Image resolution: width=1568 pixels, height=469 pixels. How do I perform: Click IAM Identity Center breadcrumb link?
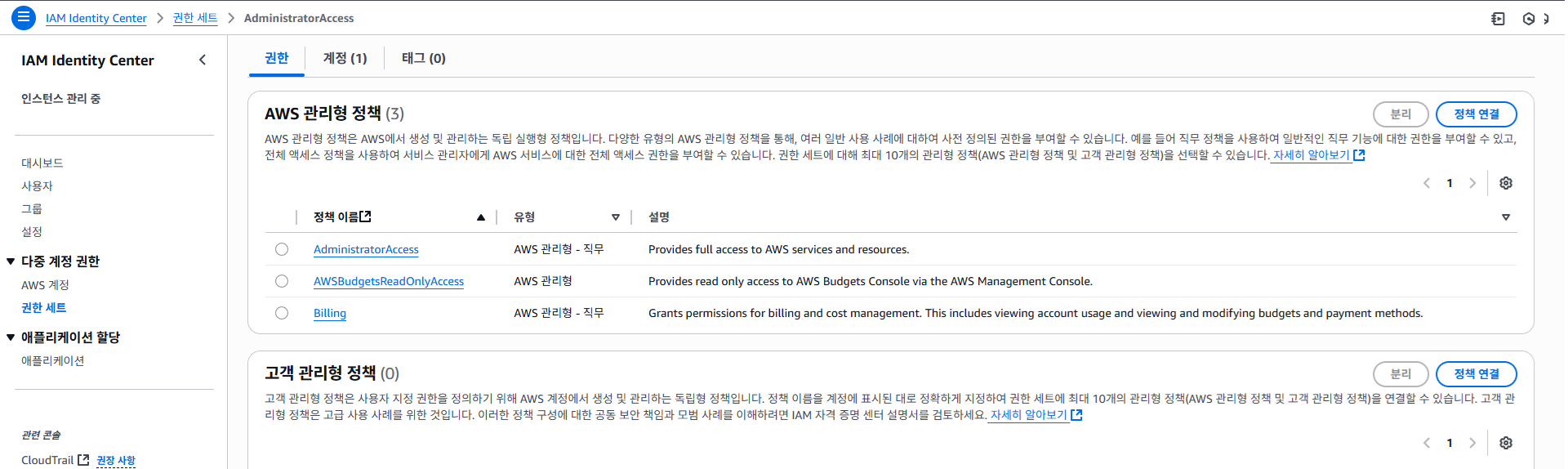coord(96,18)
